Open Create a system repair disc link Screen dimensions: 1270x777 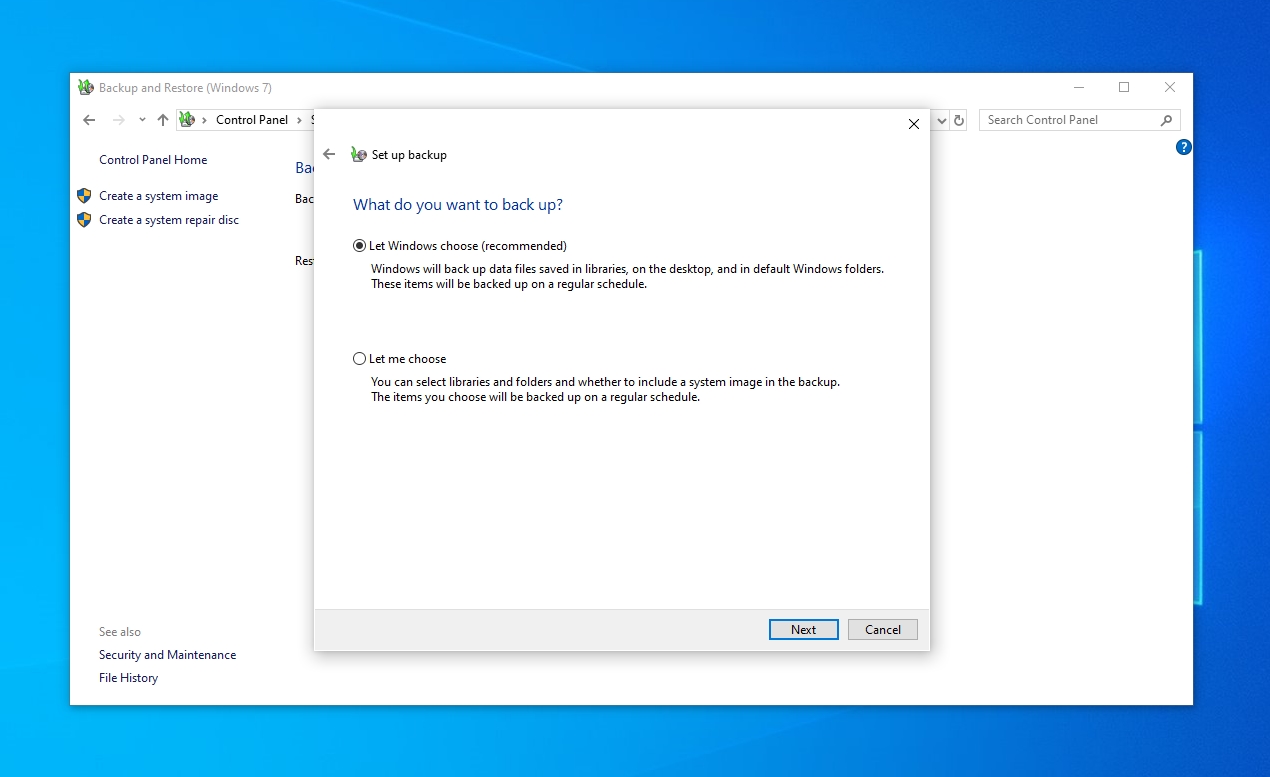click(169, 220)
